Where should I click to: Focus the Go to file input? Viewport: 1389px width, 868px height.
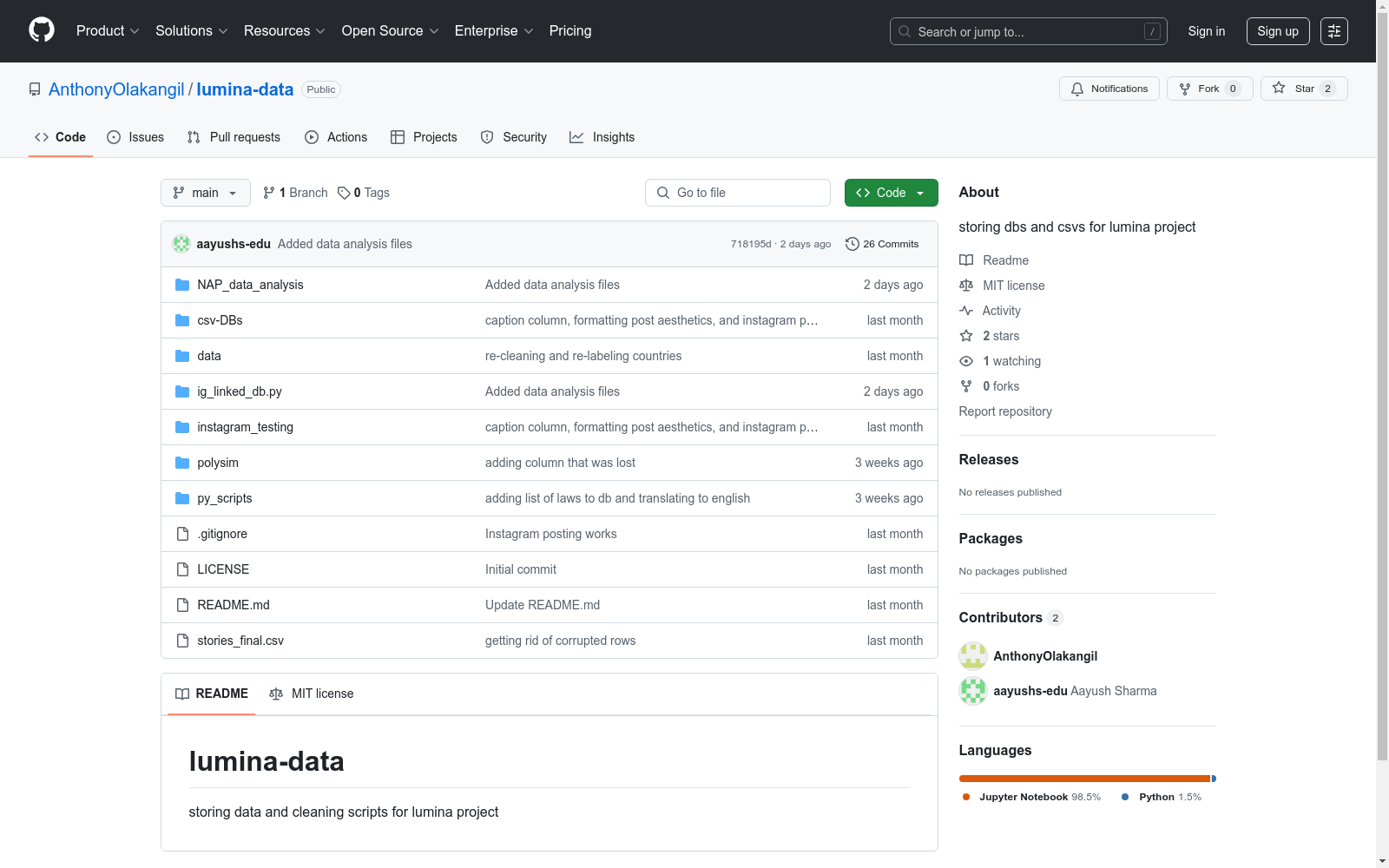738,193
